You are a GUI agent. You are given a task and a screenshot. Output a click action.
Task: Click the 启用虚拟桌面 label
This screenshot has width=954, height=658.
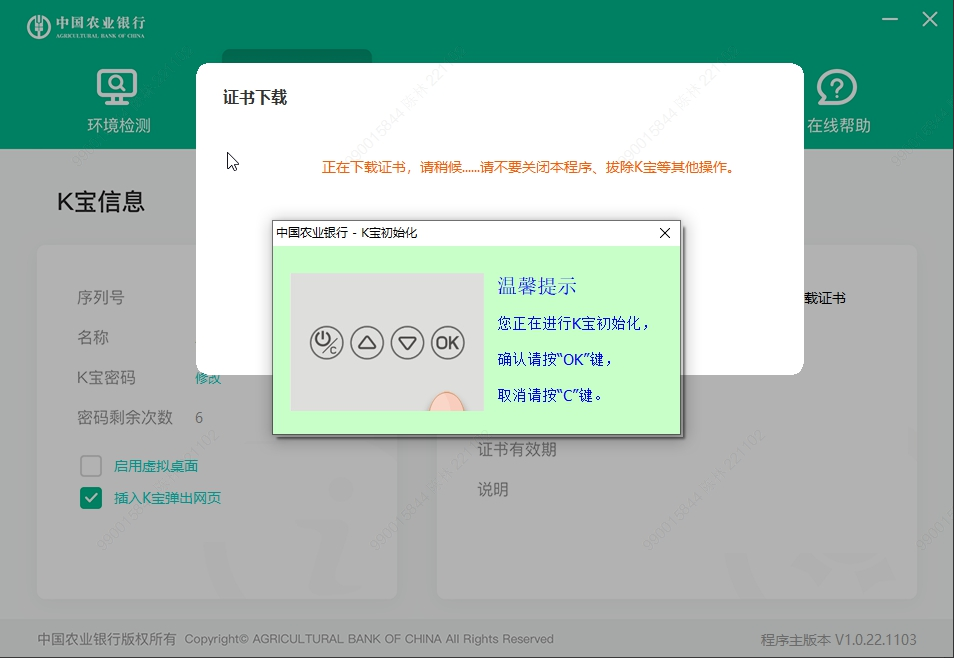[x=156, y=466]
